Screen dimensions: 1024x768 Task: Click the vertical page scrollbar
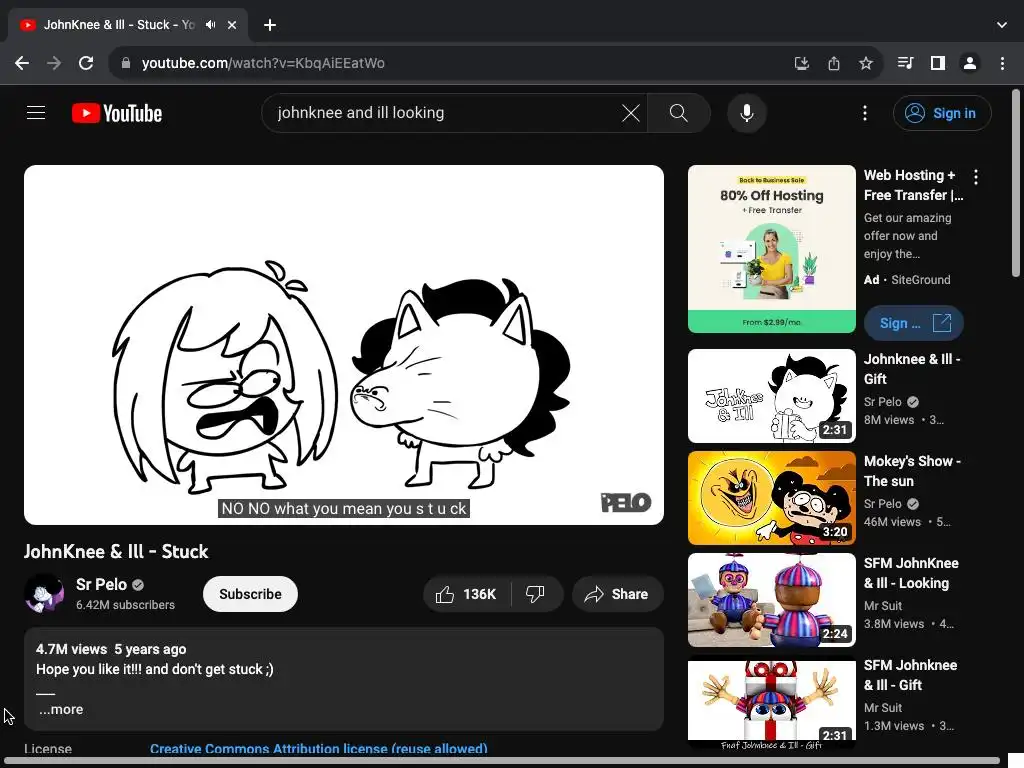point(1016,183)
